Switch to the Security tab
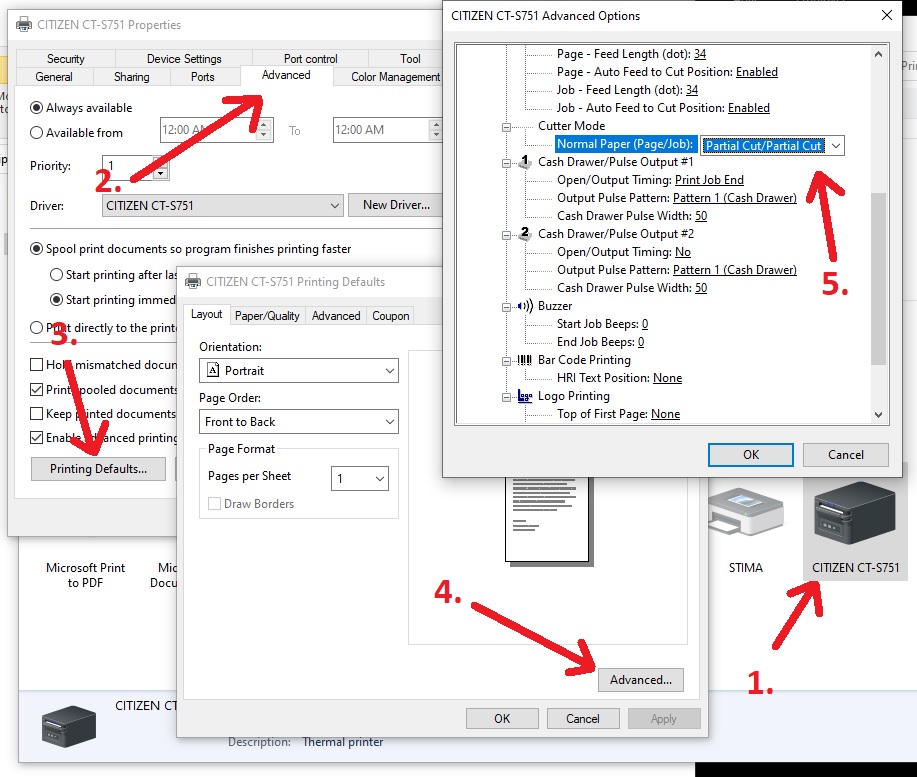Image resolution: width=917 pixels, height=777 pixels. pyautogui.click(x=66, y=58)
